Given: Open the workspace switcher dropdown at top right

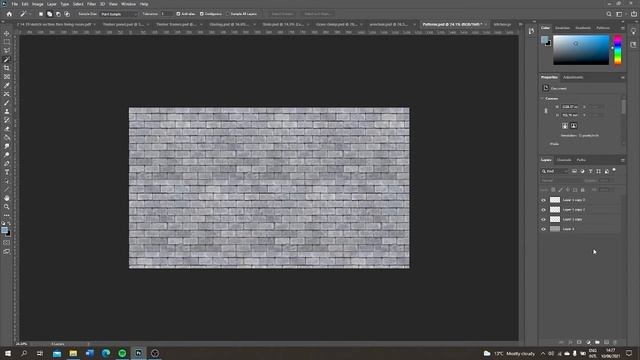Looking at the screenshot, I should [x=620, y=14].
